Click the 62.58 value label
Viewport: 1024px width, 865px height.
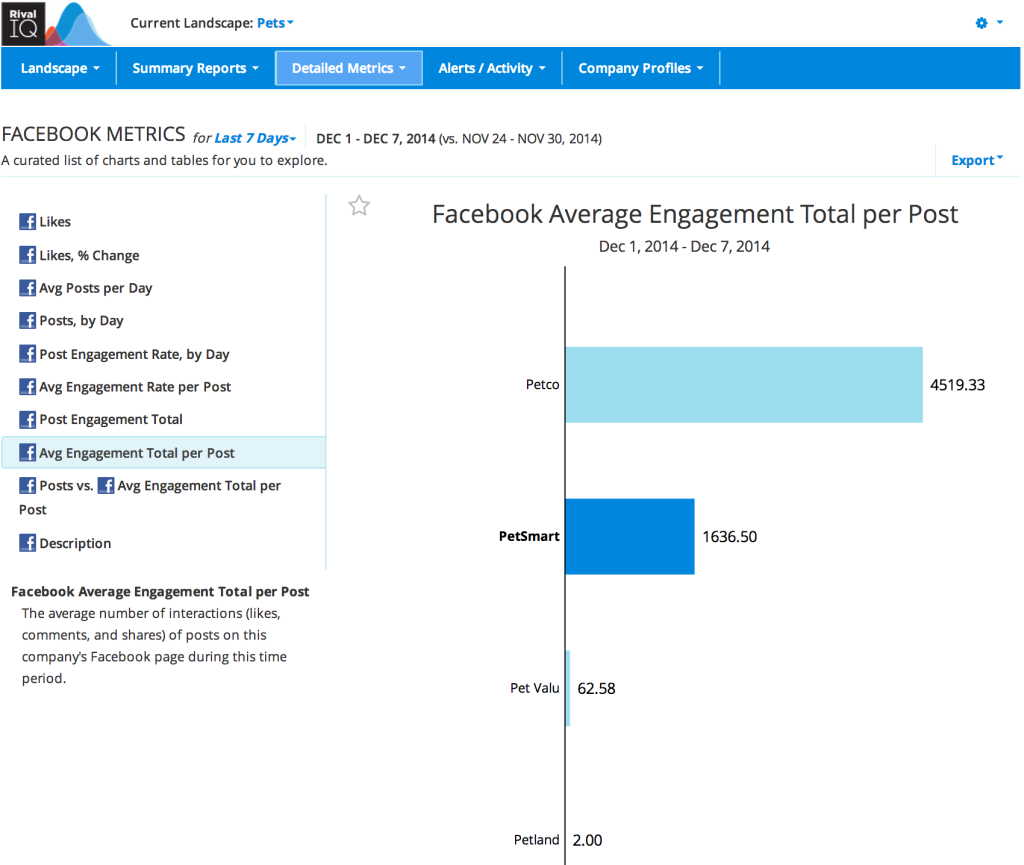[596, 688]
